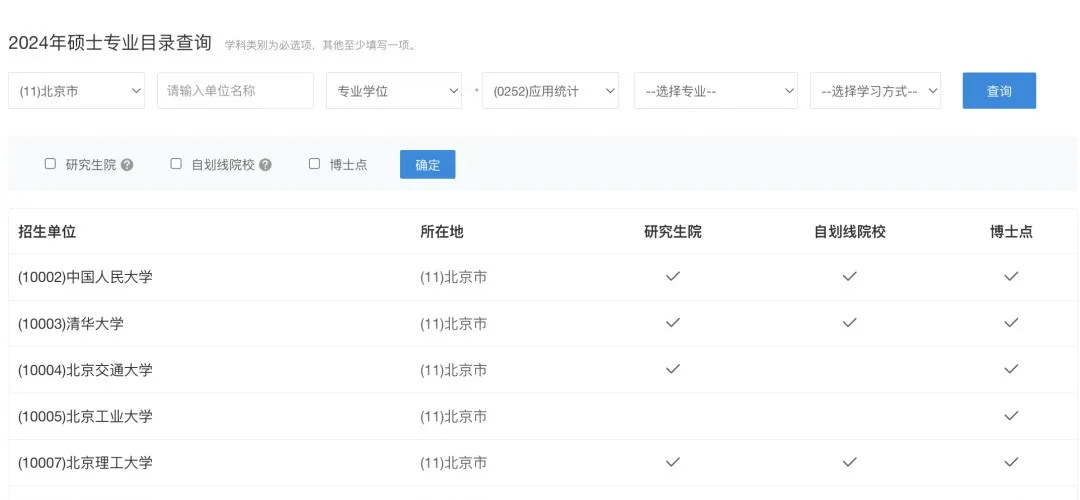Click the 自划线院校 column header
This screenshot has height=500, width=1080.
click(x=849, y=232)
